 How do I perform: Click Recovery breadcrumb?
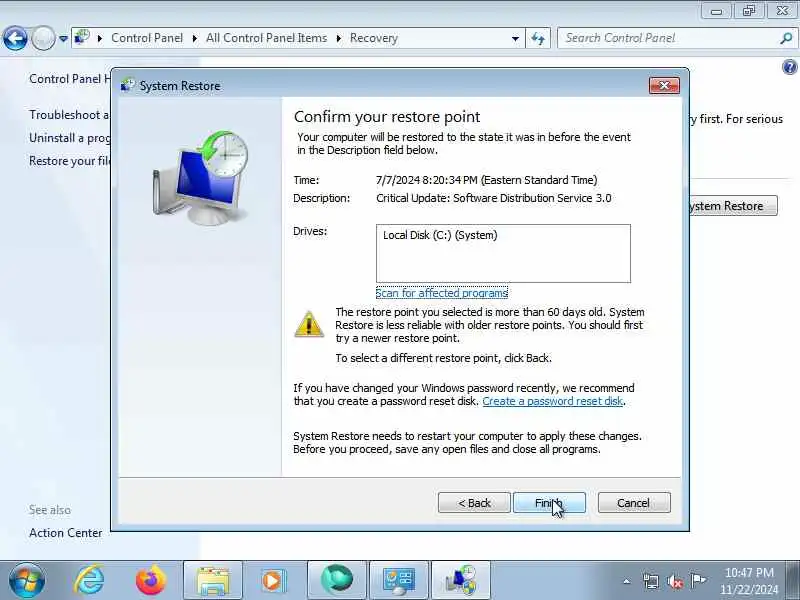(373, 38)
